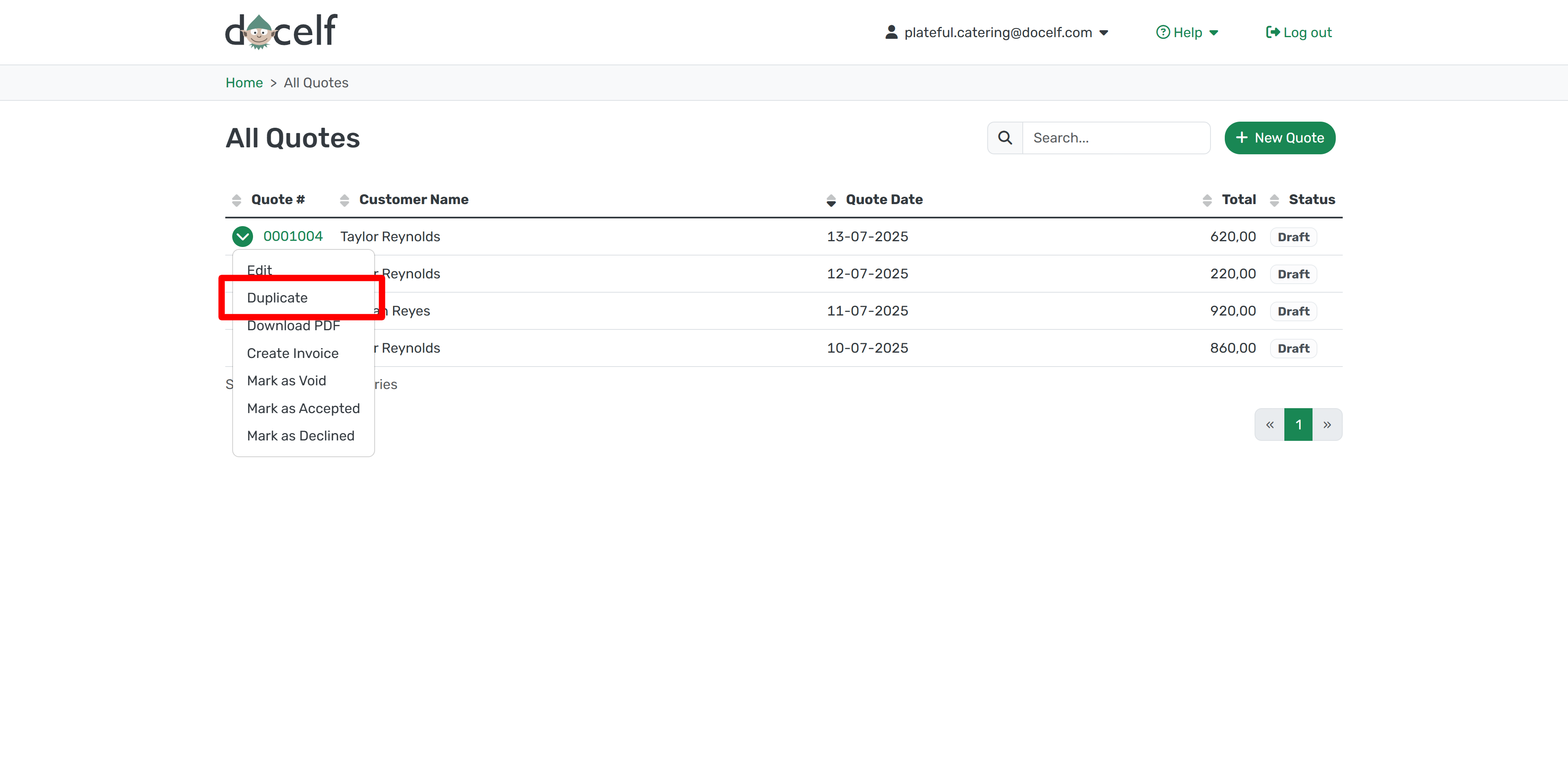The height and width of the screenshot is (758, 1568).
Task: Go to Home in breadcrumb
Action: [244, 83]
